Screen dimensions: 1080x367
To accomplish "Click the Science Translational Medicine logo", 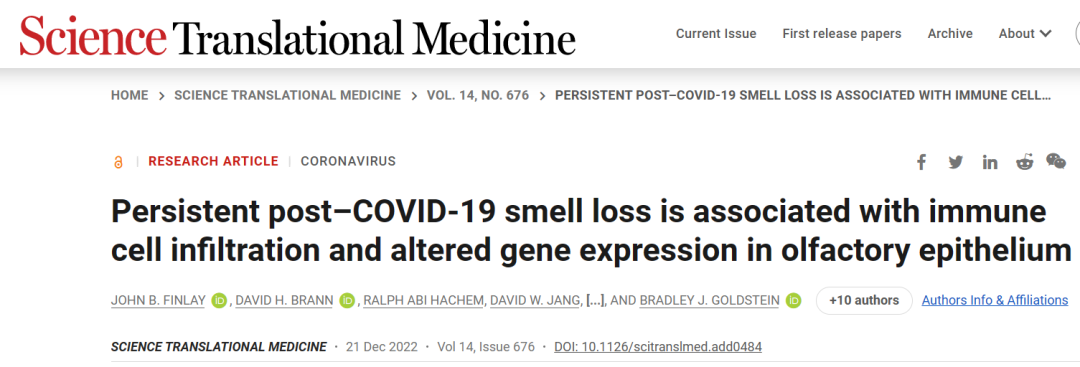I will click(298, 35).
